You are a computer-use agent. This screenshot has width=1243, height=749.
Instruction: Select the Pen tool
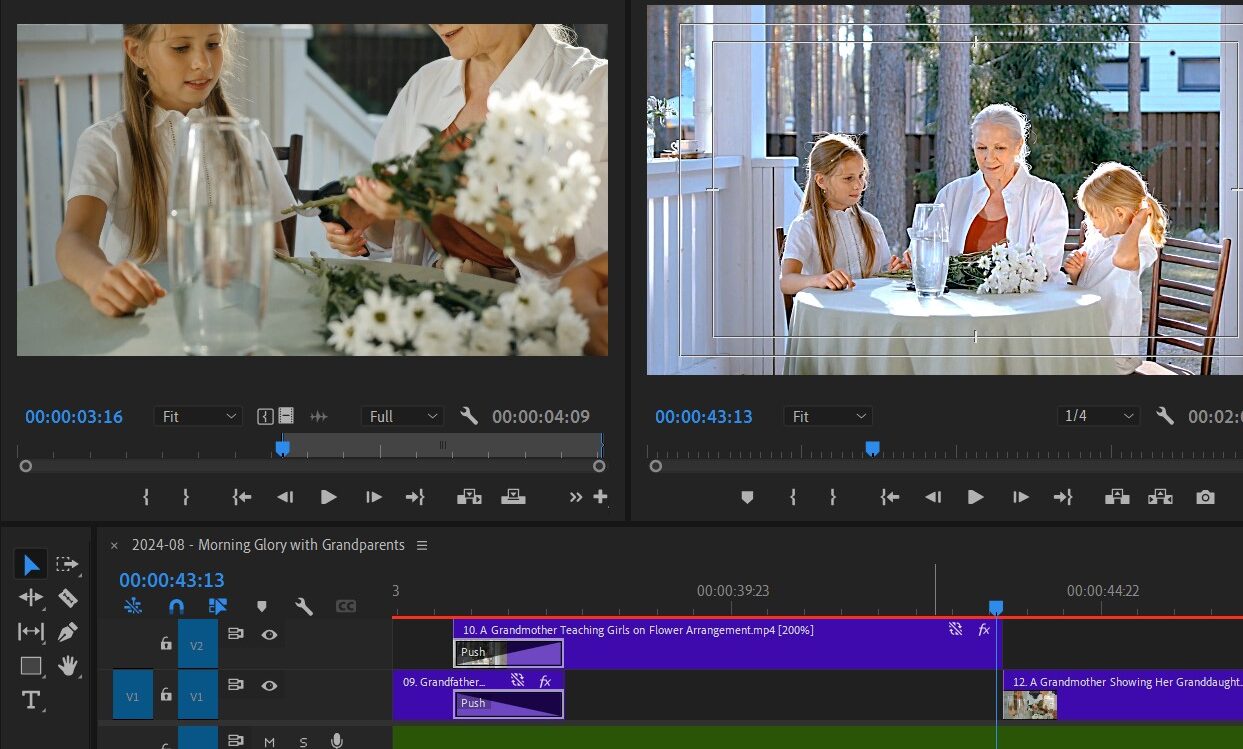coord(67,632)
